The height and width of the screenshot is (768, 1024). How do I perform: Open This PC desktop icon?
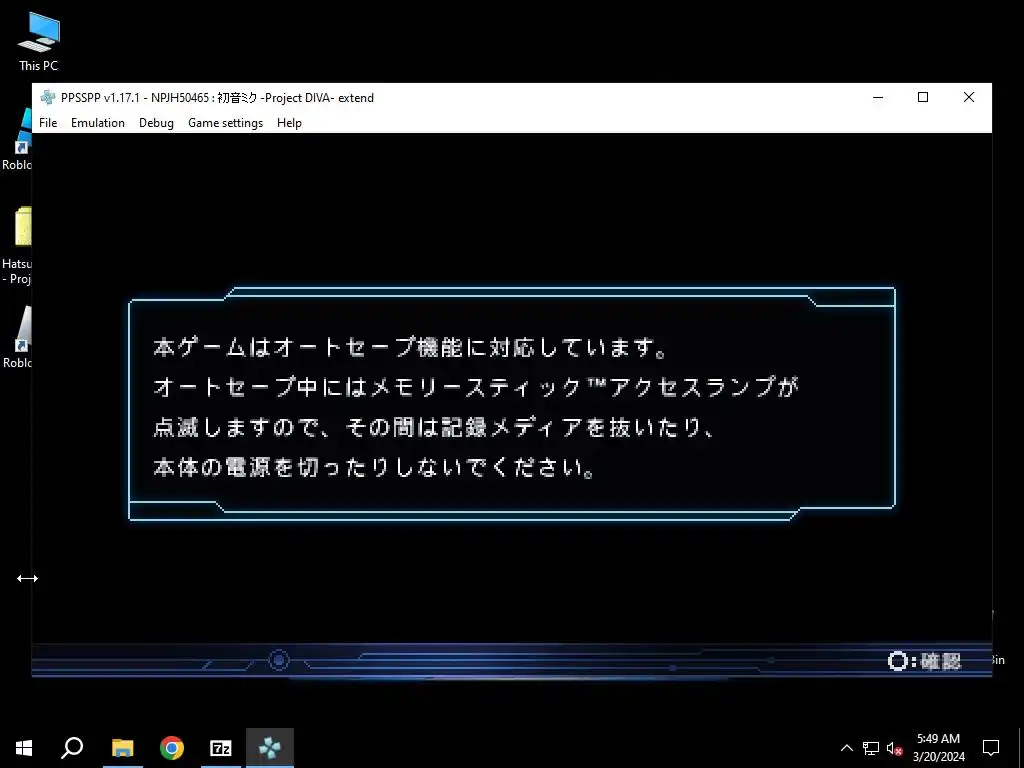pos(39,42)
